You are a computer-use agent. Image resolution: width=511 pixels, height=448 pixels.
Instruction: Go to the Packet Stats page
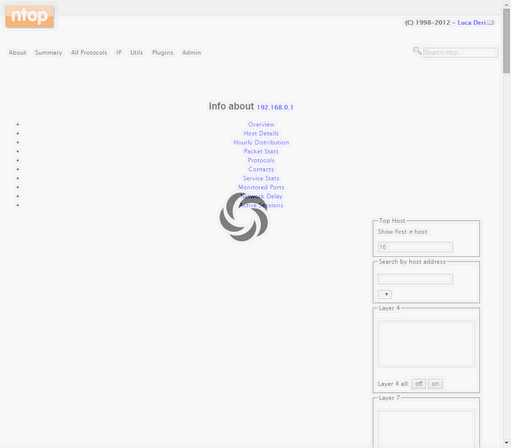coord(261,151)
